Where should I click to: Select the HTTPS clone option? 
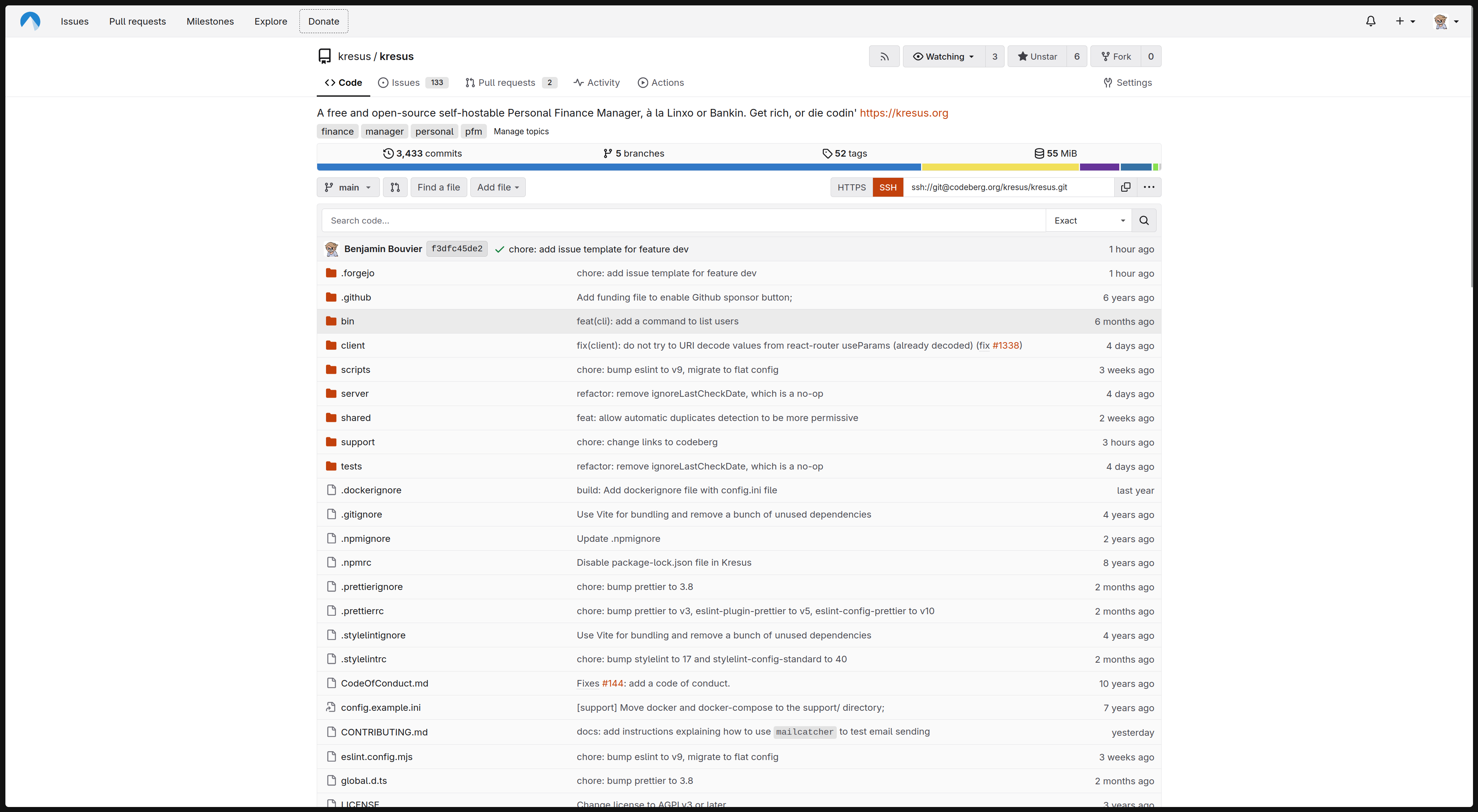(x=851, y=187)
